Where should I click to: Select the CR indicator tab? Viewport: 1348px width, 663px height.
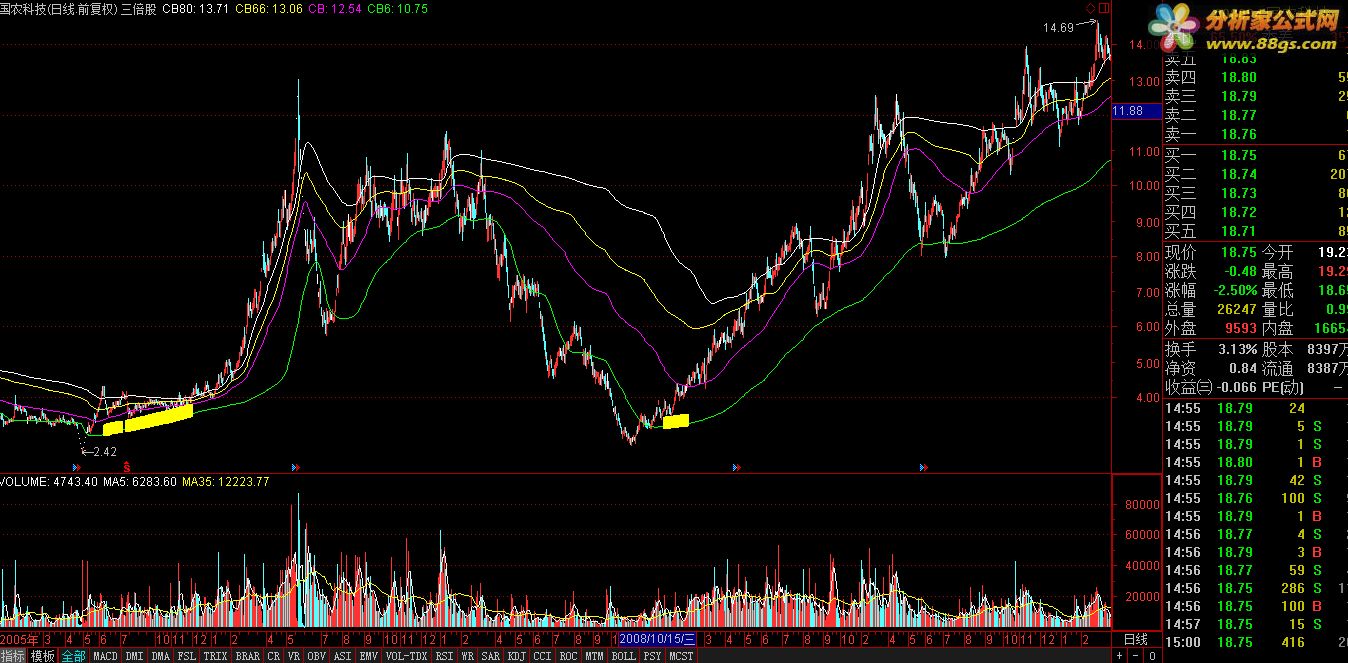(x=274, y=656)
